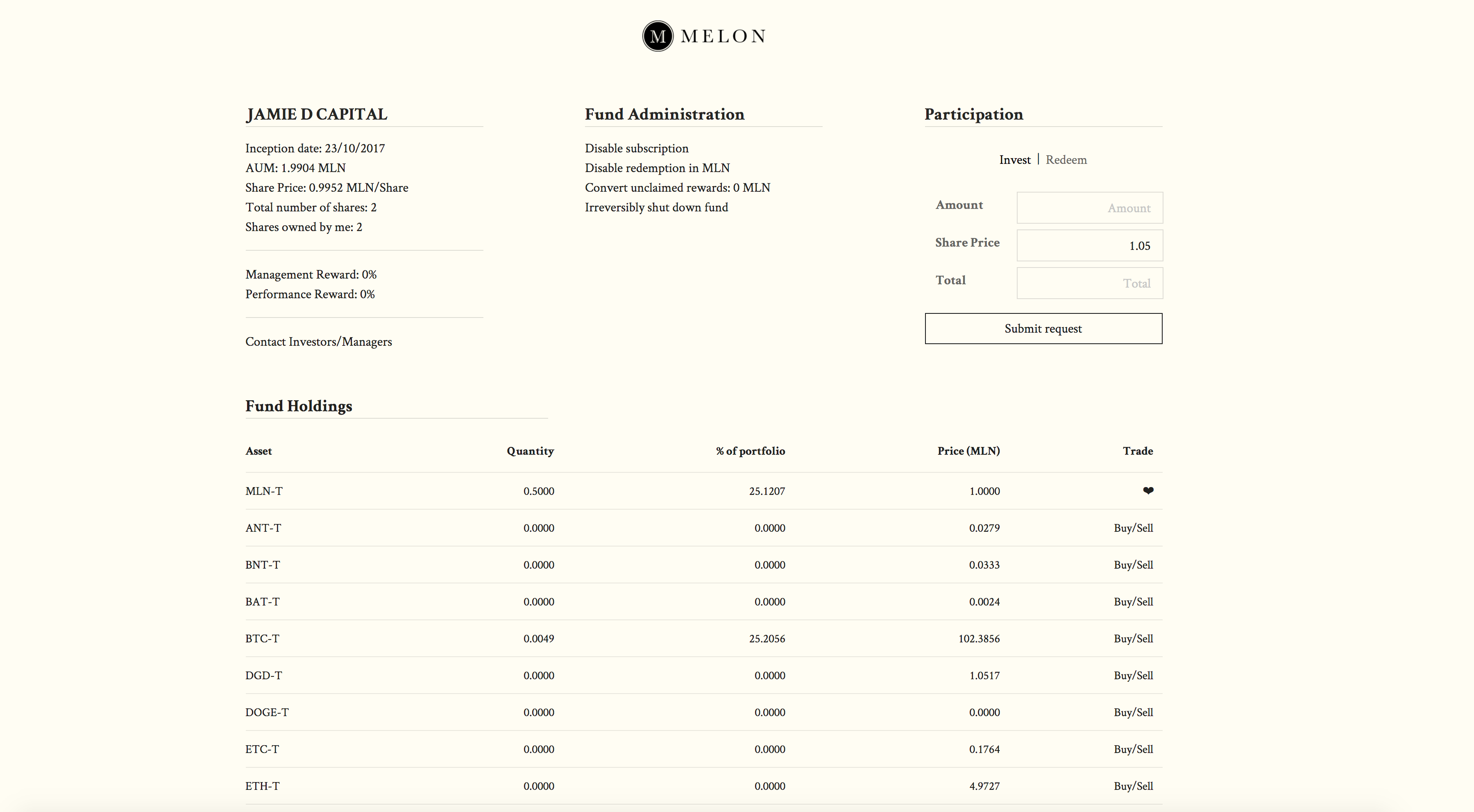Click the heart icon in the MLN-T row
Image resolution: width=1474 pixels, height=812 pixels.
click(x=1148, y=490)
